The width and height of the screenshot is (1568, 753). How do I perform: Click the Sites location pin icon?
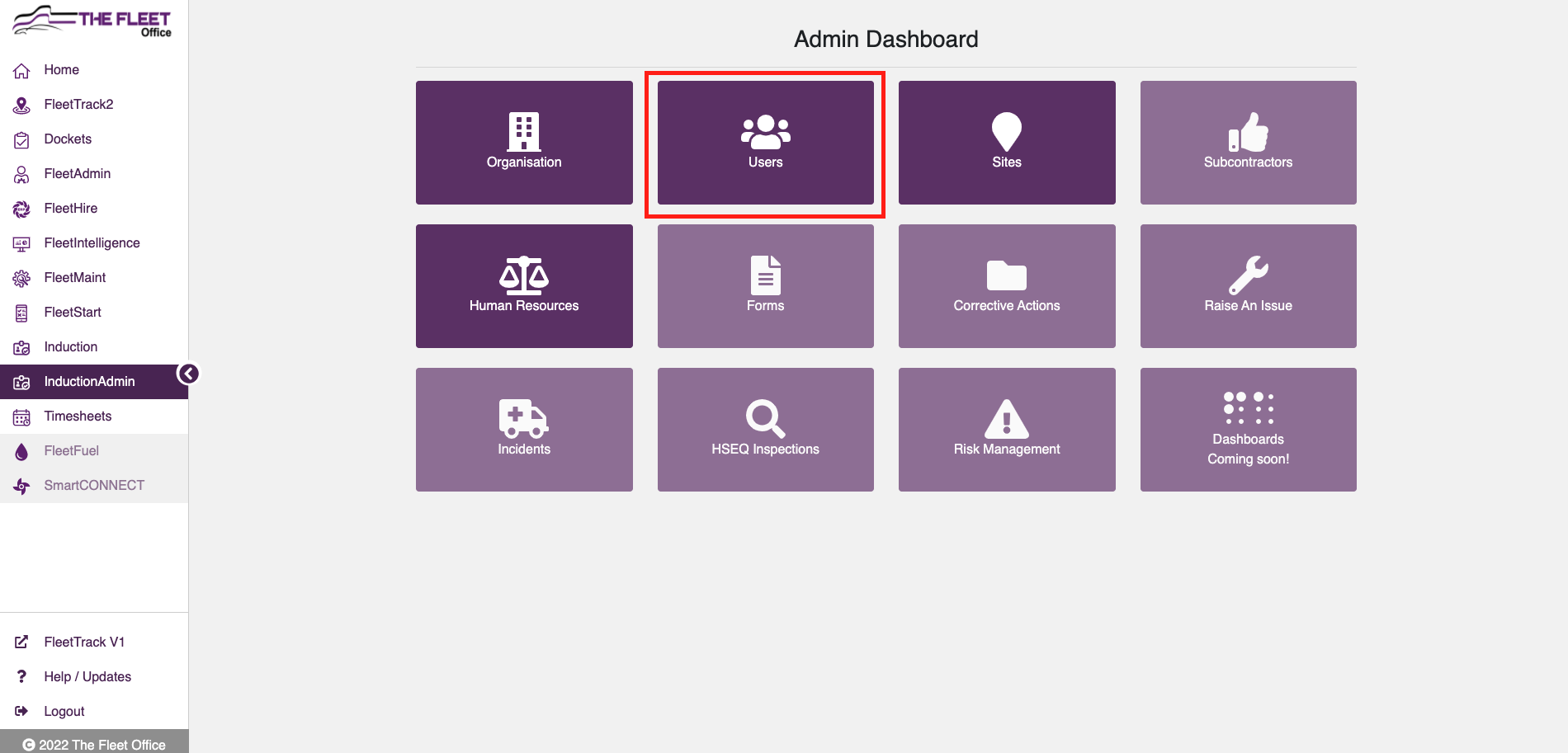point(1007,131)
